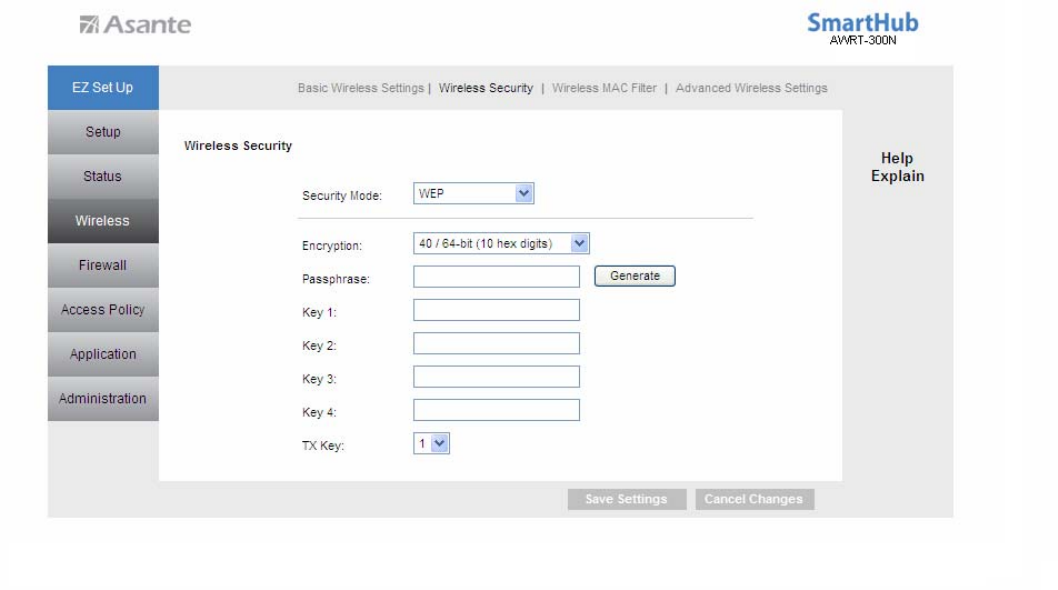This screenshot has height=590, width=1058.
Task: Click the Cancel Changes button
Action: [x=754, y=499]
